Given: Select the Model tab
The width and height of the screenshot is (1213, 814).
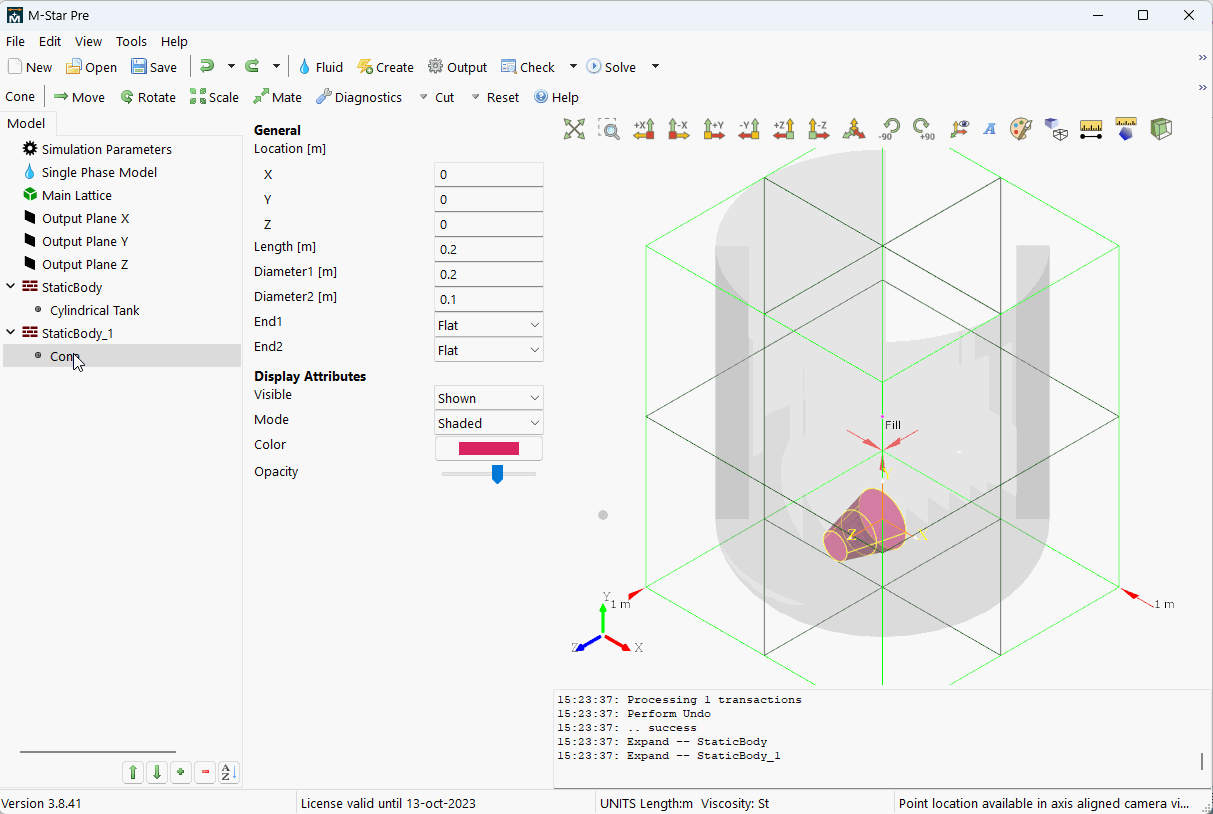Looking at the screenshot, I should [x=26, y=123].
